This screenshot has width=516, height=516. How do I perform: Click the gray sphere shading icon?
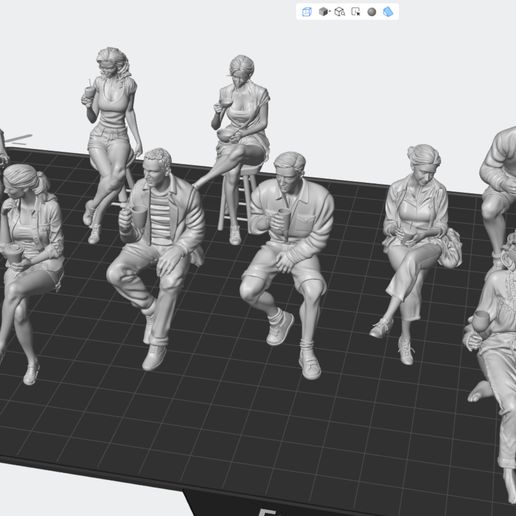[372, 12]
